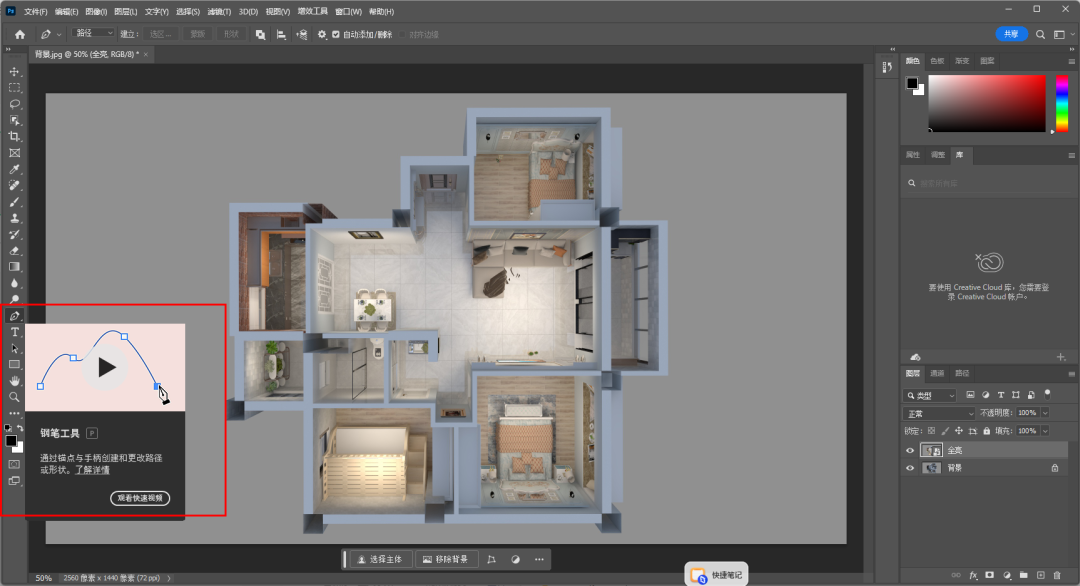Click the 共享 share button
This screenshot has width=1080, height=586.
coord(1011,34)
